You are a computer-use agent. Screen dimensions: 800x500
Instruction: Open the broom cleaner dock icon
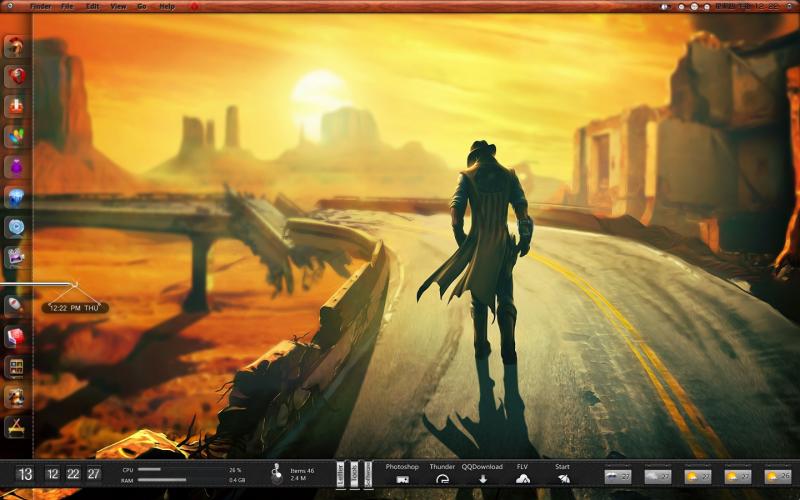[x=16, y=427]
